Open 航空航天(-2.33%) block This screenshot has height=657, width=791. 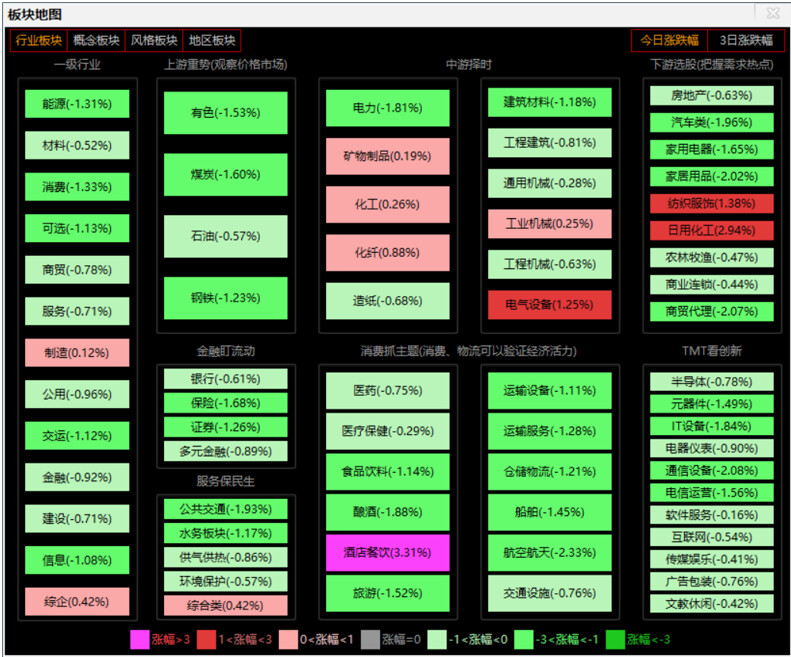[x=550, y=553]
